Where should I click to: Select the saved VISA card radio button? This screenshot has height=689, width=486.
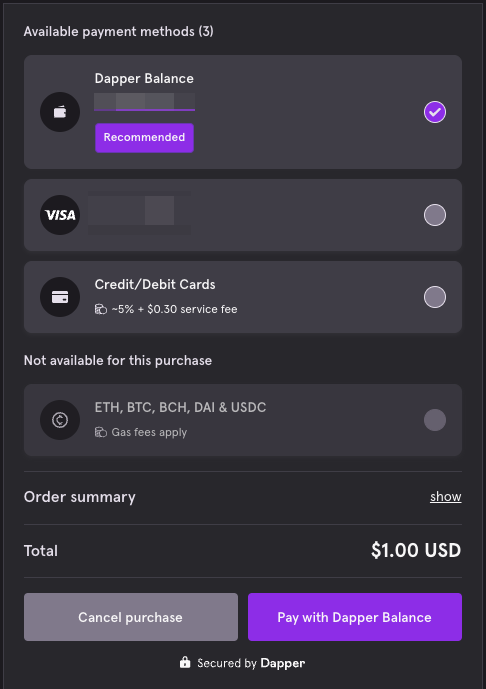(x=435, y=215)
